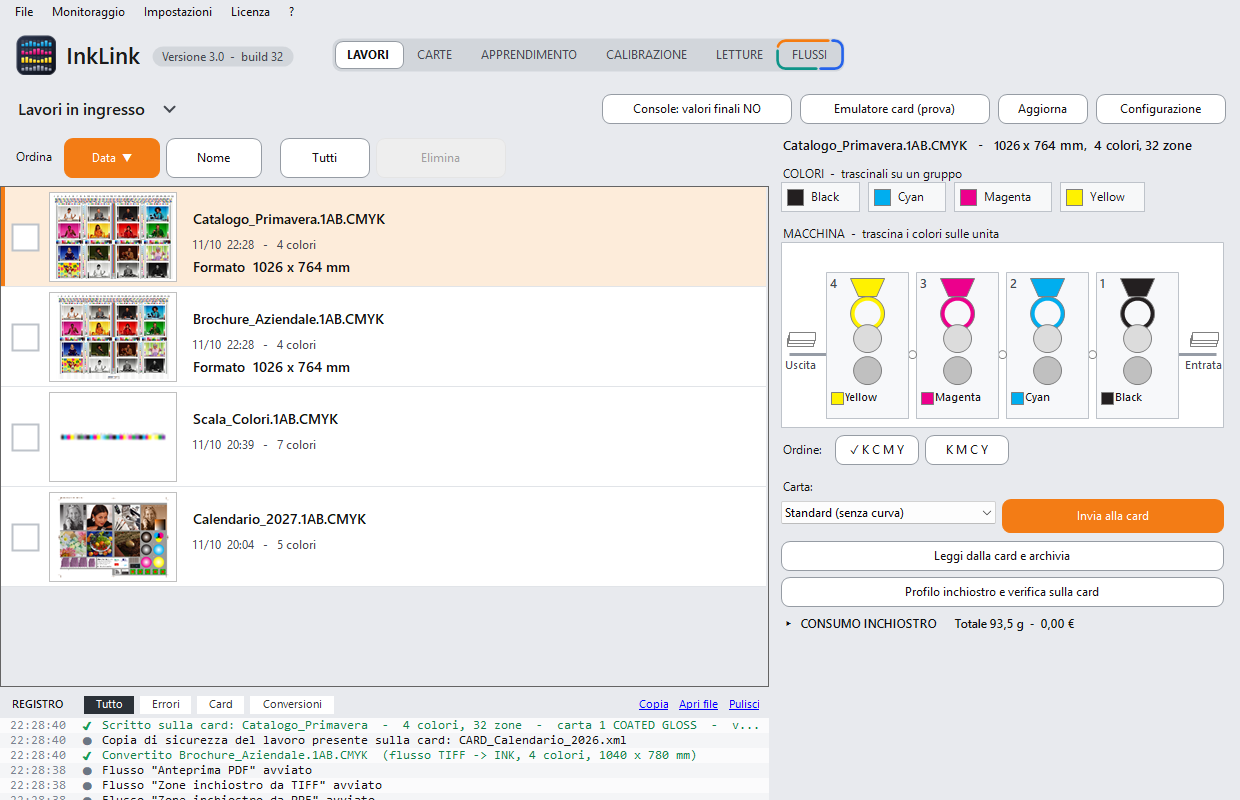This screenshot has width=1240, height=800.
Task: Tick the checkbox for Catalogo_Primavera job
Action: pyautogui.click(x=25, y=237)
